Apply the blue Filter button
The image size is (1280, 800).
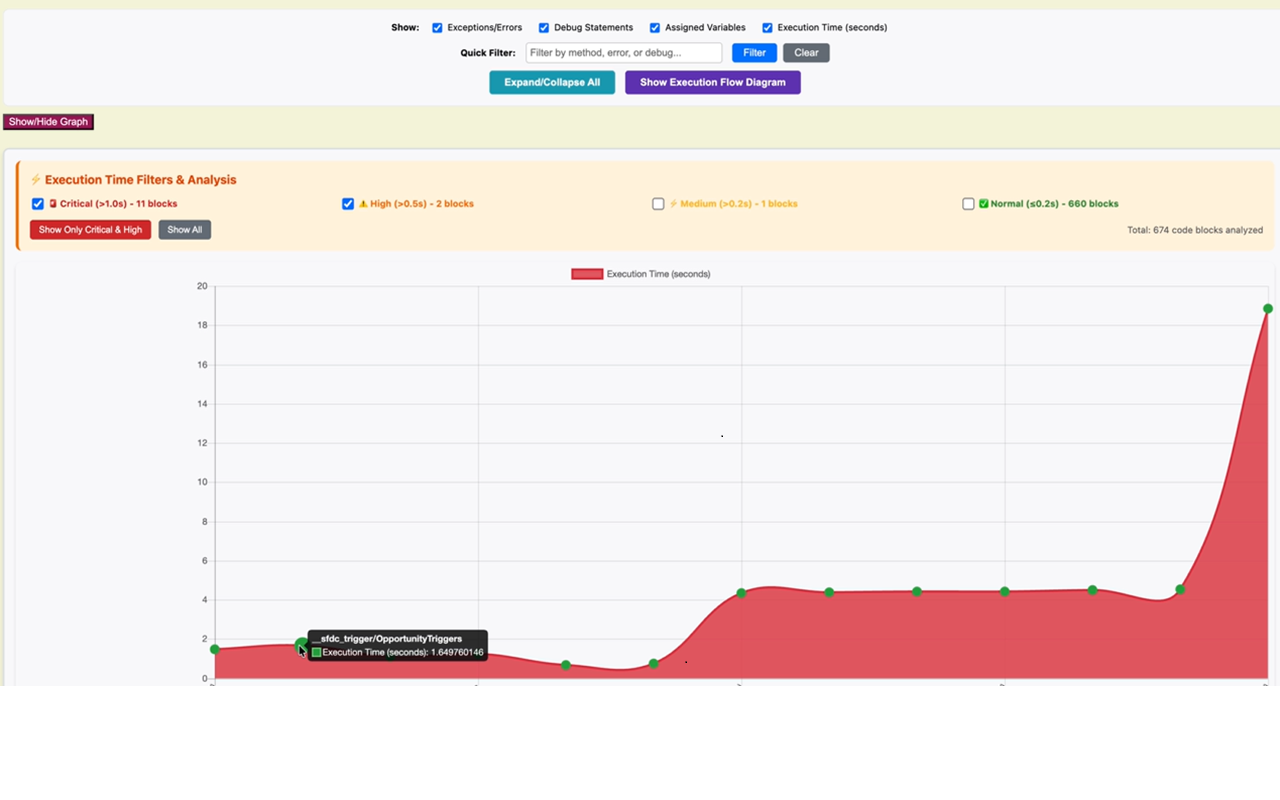click(754, 53)
